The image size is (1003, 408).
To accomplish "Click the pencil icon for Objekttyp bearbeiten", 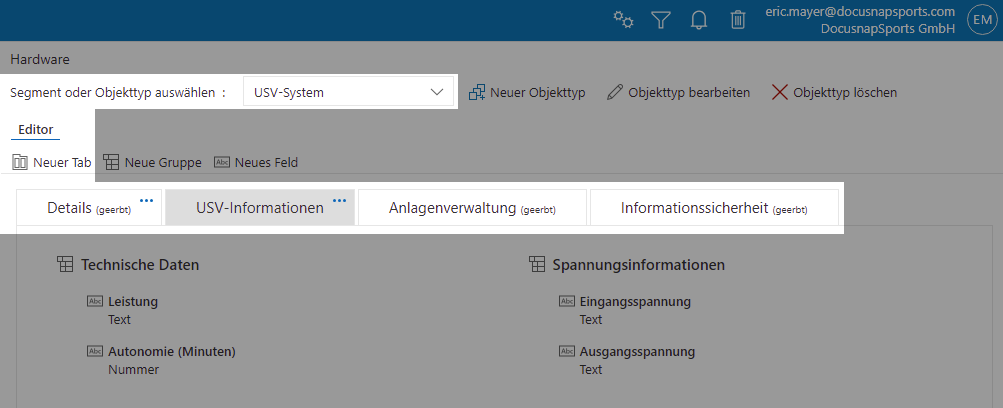I will coord(615,92).
